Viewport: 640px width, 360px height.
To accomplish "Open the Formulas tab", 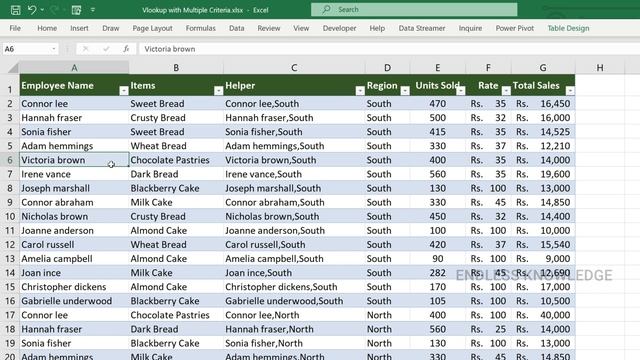I will pos(200,28).
